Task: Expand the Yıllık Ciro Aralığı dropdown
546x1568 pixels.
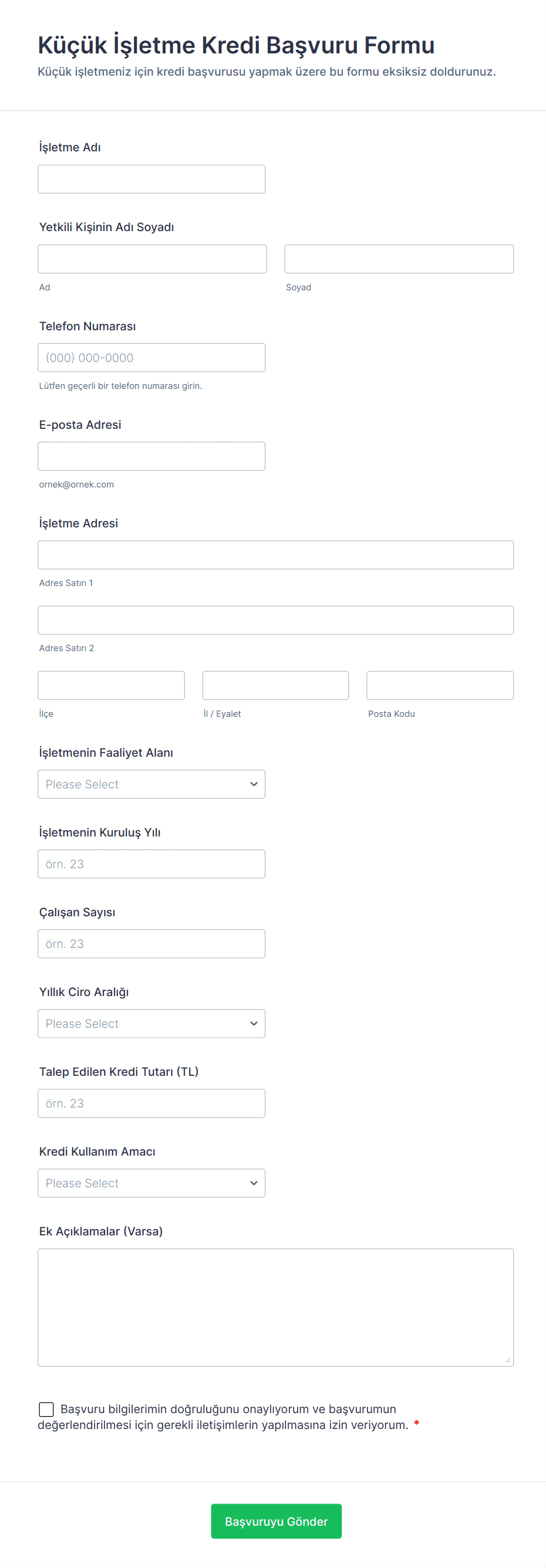Action: pos(151,1023)
